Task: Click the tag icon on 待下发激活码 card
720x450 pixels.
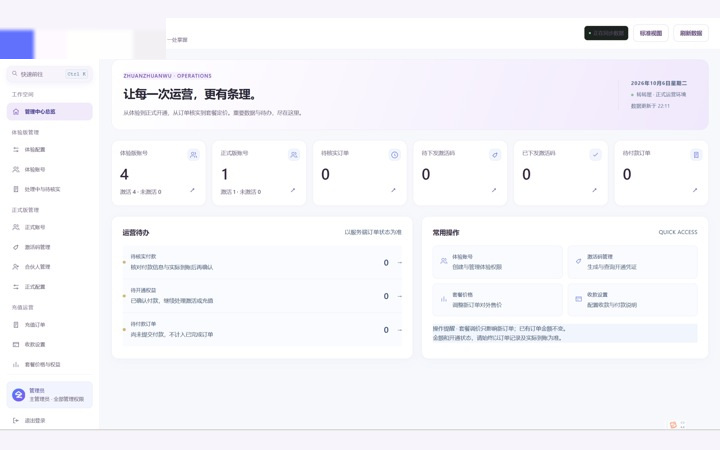Action: tap(495, 155)
